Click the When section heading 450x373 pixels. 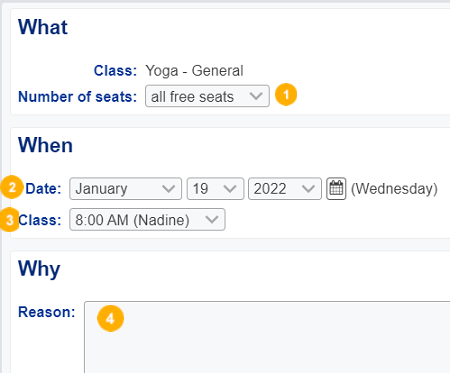pos(45,145)
